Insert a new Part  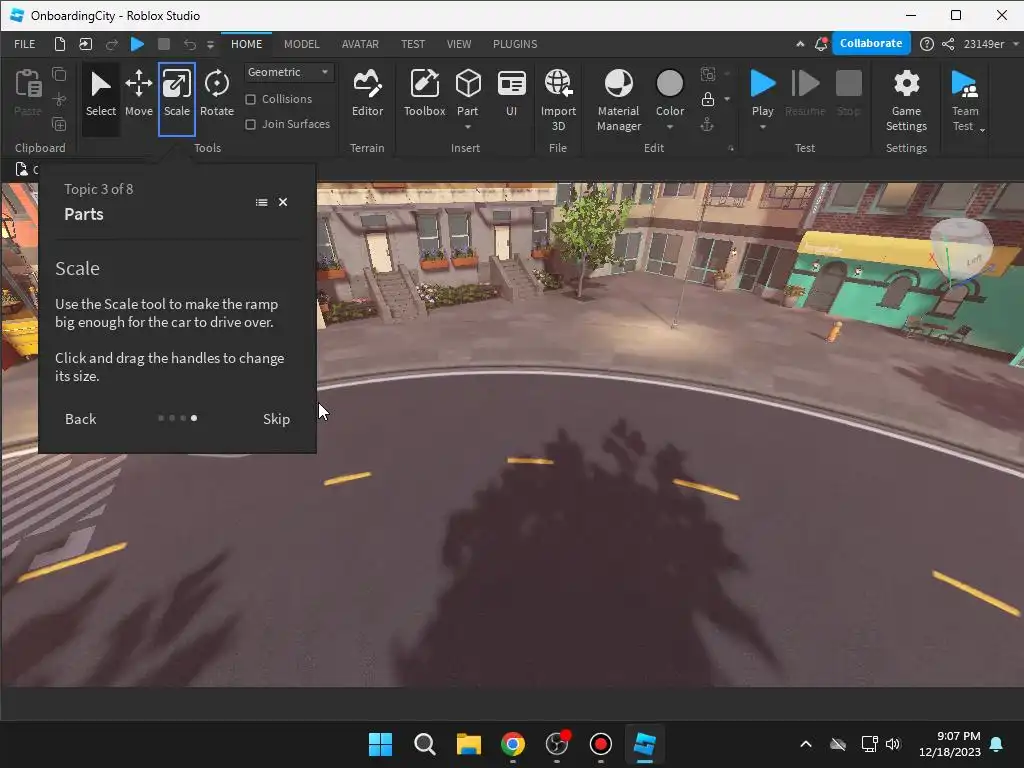(468, 91)
